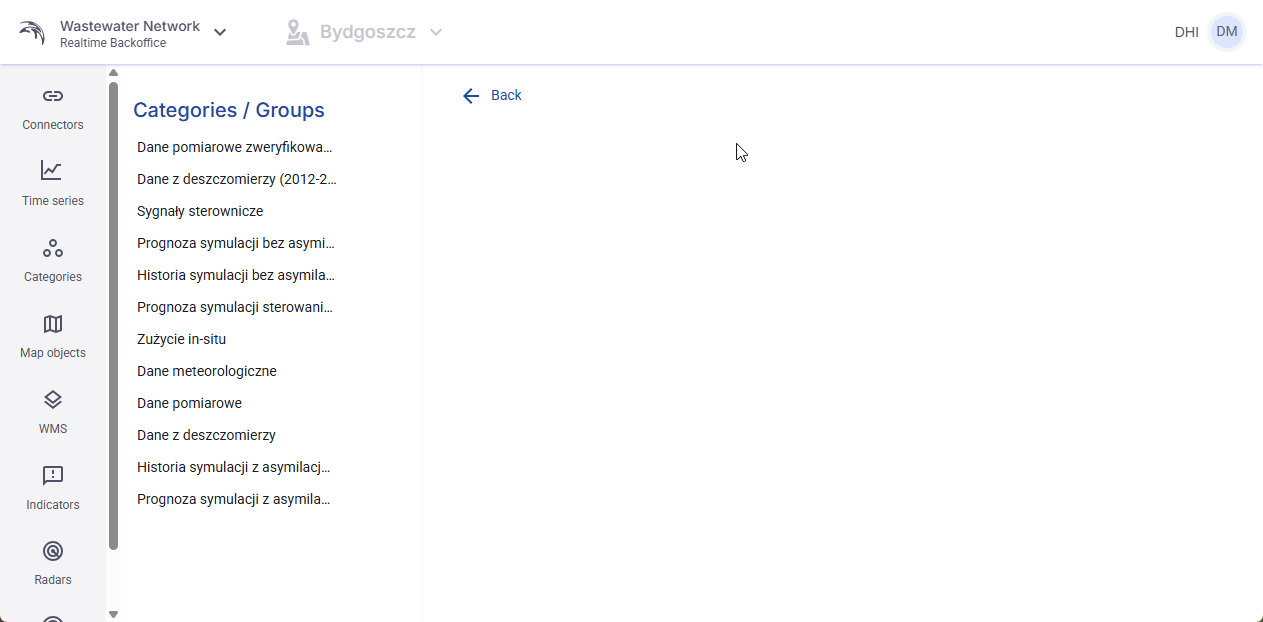Select Dane z deszczomierzy (2012-2… group
The height and width of the screenshot is (622, 1263).
(235, 179)
